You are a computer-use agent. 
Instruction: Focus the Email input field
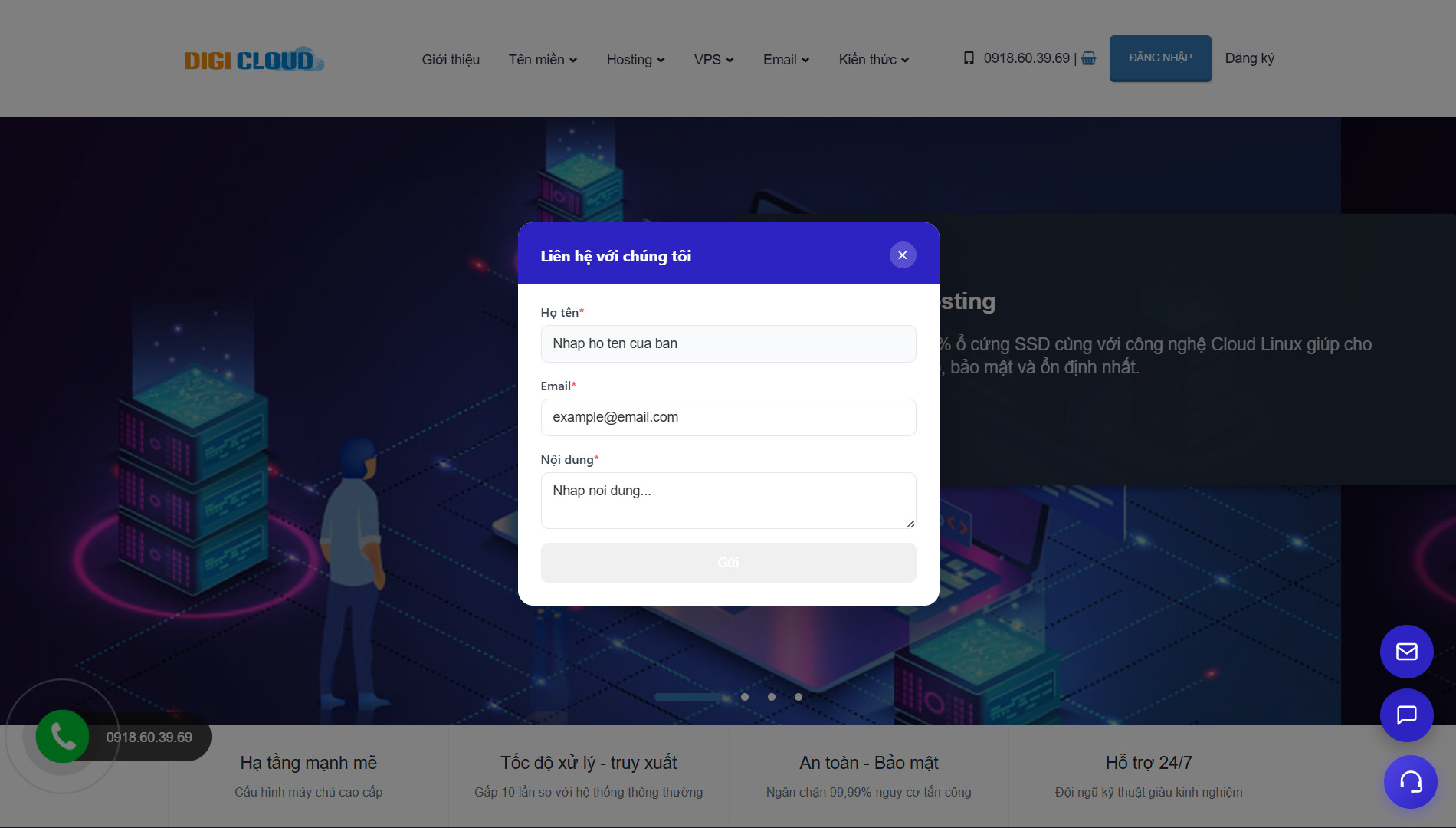pyautogui.click(x=729, y=417)
